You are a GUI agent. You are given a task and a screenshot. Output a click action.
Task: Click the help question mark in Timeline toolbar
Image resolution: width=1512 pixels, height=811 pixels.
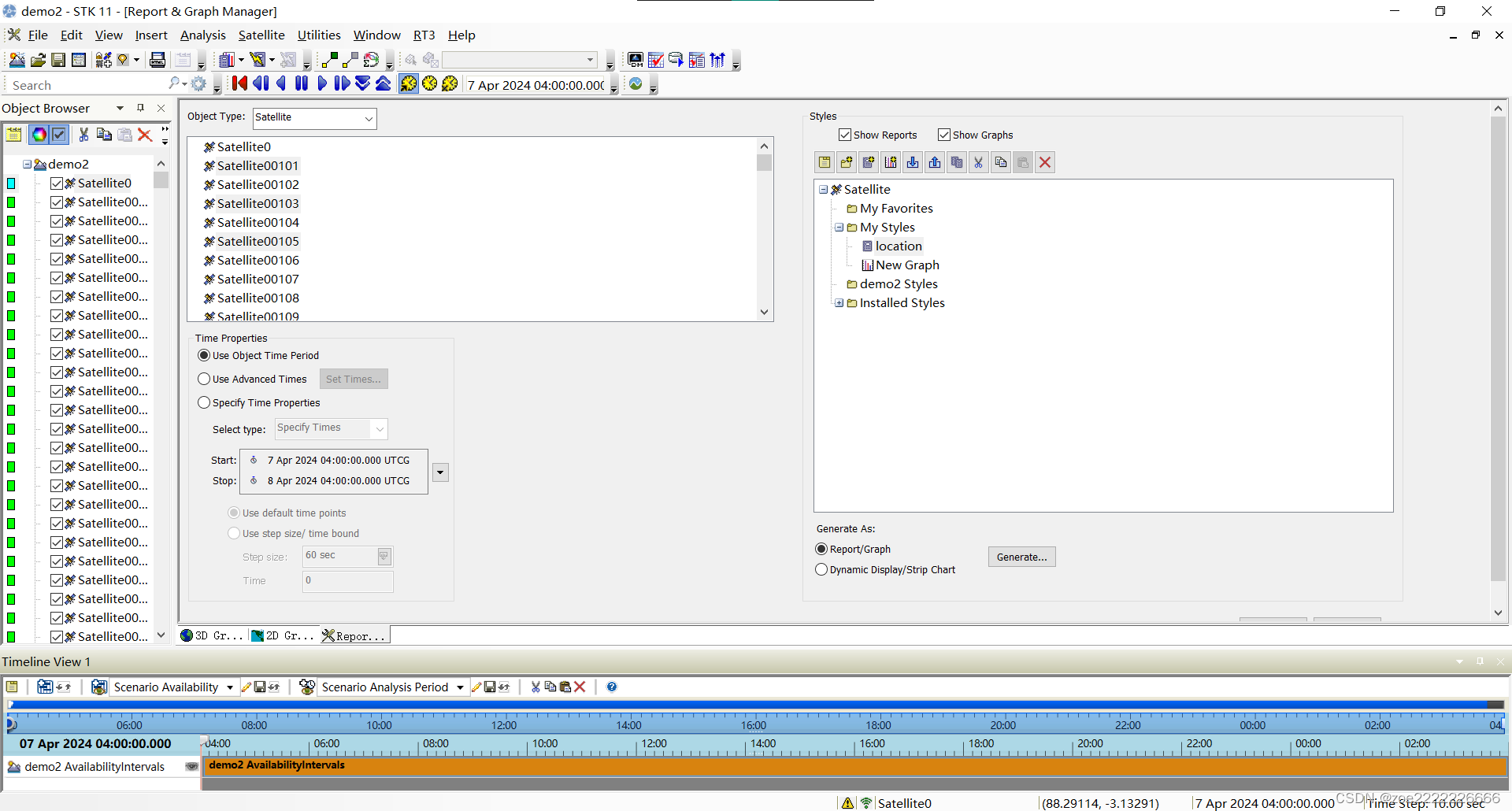[x=612, y=687]
